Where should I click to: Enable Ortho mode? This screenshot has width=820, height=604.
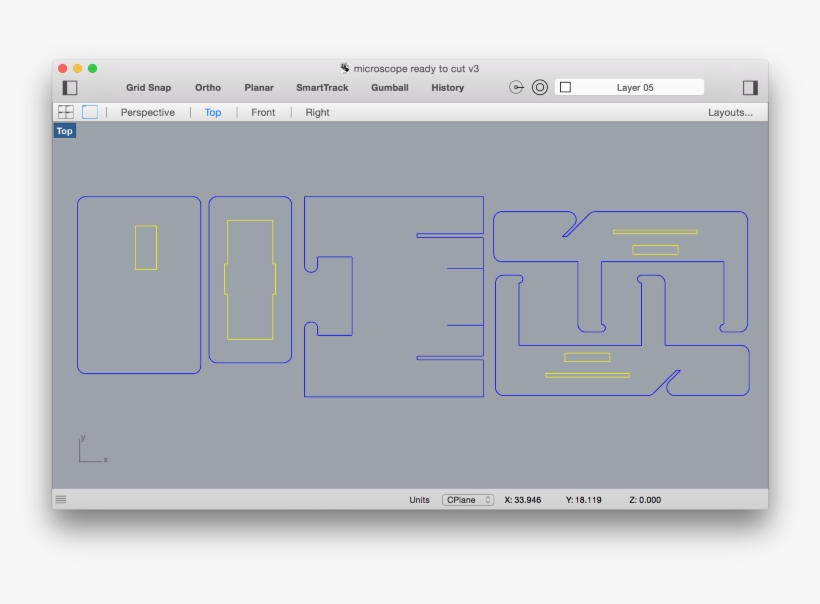click(207, 88)
